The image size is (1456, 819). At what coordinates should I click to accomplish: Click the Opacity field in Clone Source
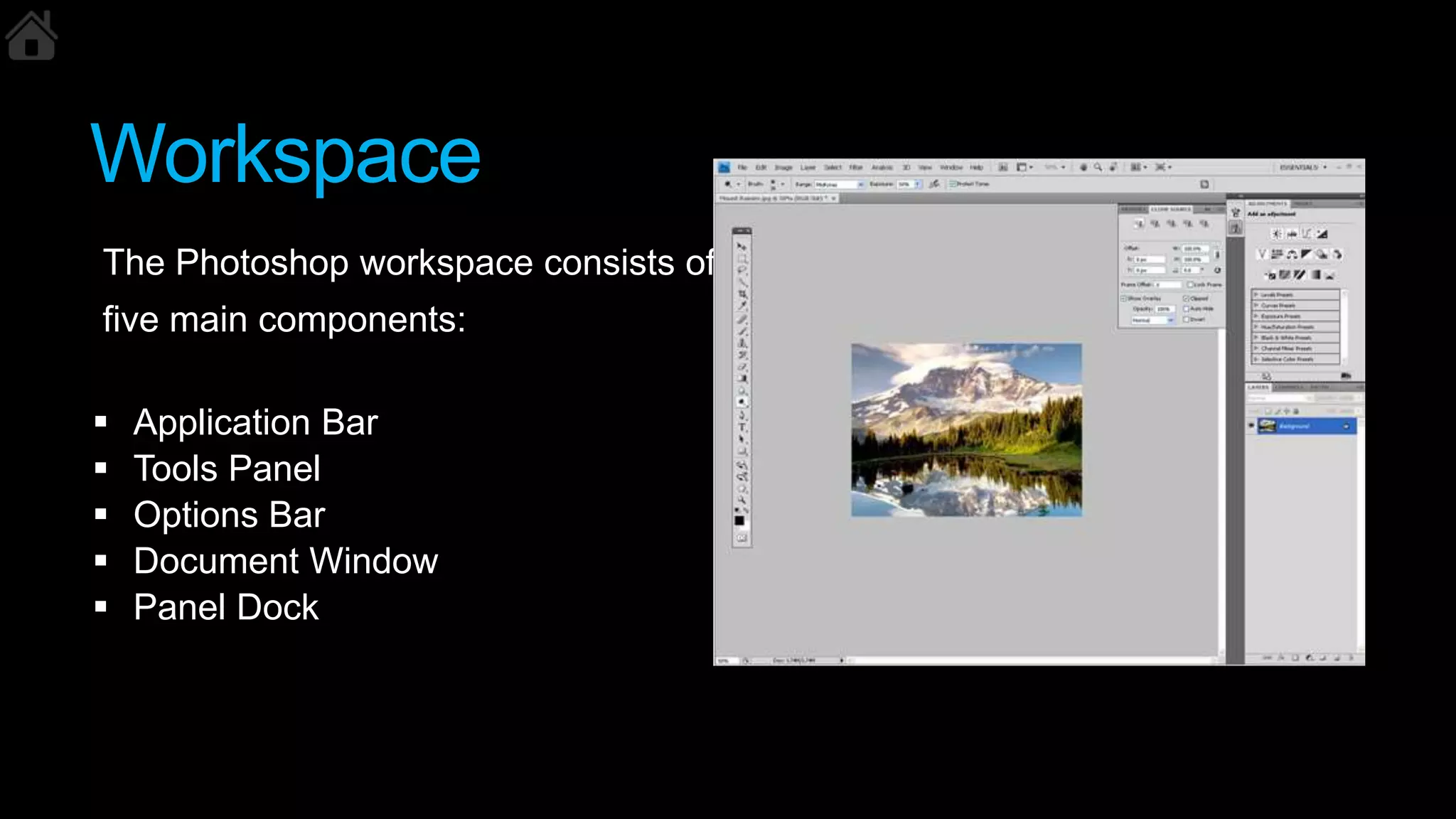pos(1165,309)
